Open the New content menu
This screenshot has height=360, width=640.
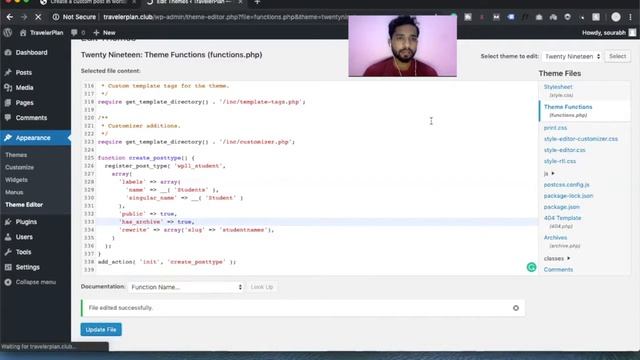(104, 33)
